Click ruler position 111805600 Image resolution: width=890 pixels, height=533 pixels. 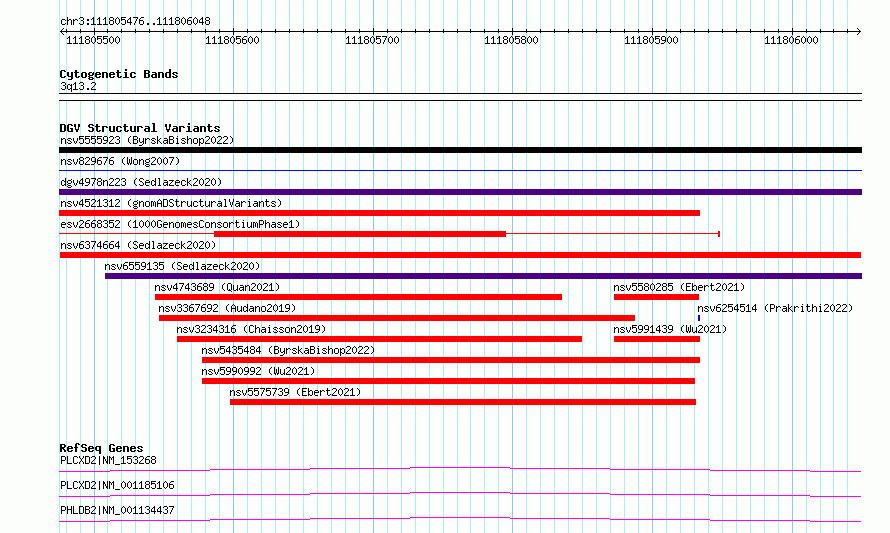tap(232, 40)
